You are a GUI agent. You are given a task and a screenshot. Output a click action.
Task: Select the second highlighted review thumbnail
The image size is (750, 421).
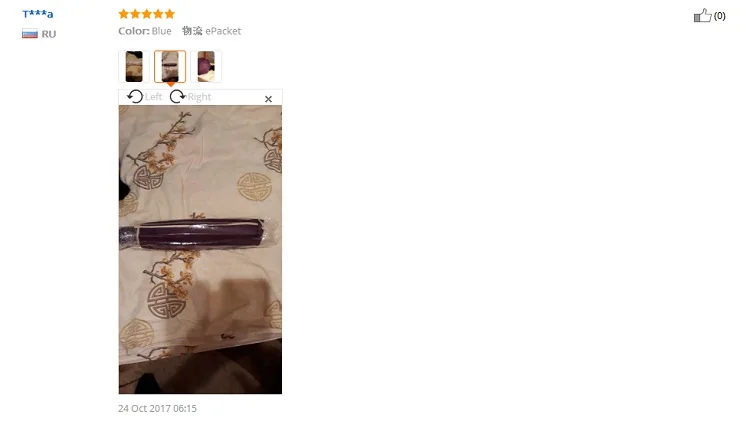coord(170,66)
